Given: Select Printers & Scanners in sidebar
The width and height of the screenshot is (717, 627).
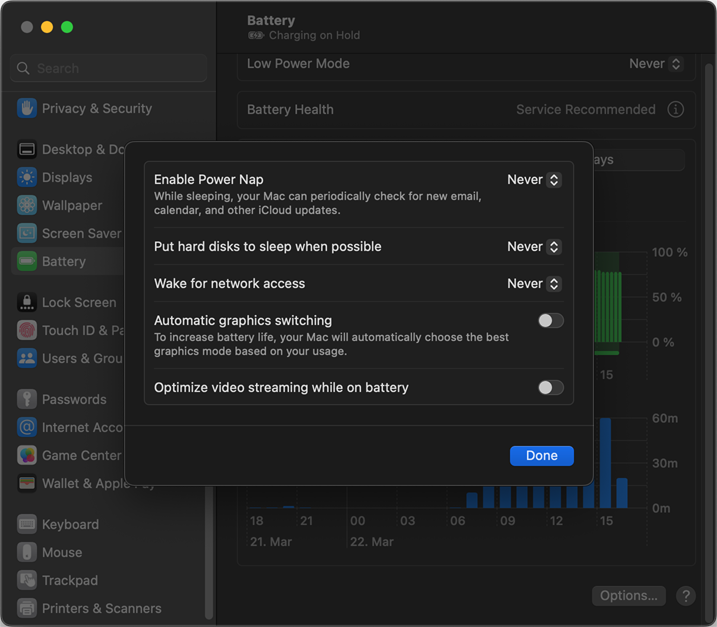Looking at the screenshot, I should coord(101,608).
